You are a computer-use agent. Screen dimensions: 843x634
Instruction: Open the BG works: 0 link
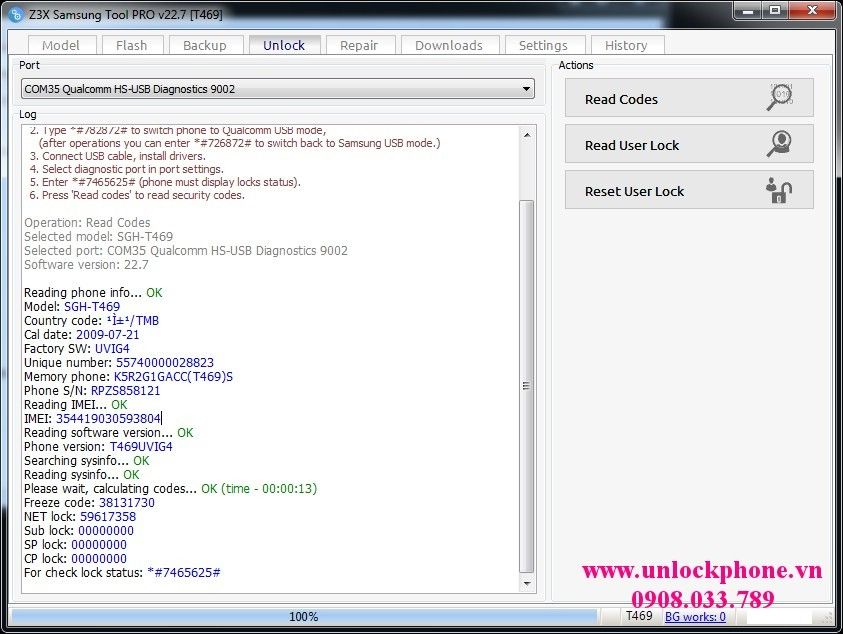coord(695,617)
